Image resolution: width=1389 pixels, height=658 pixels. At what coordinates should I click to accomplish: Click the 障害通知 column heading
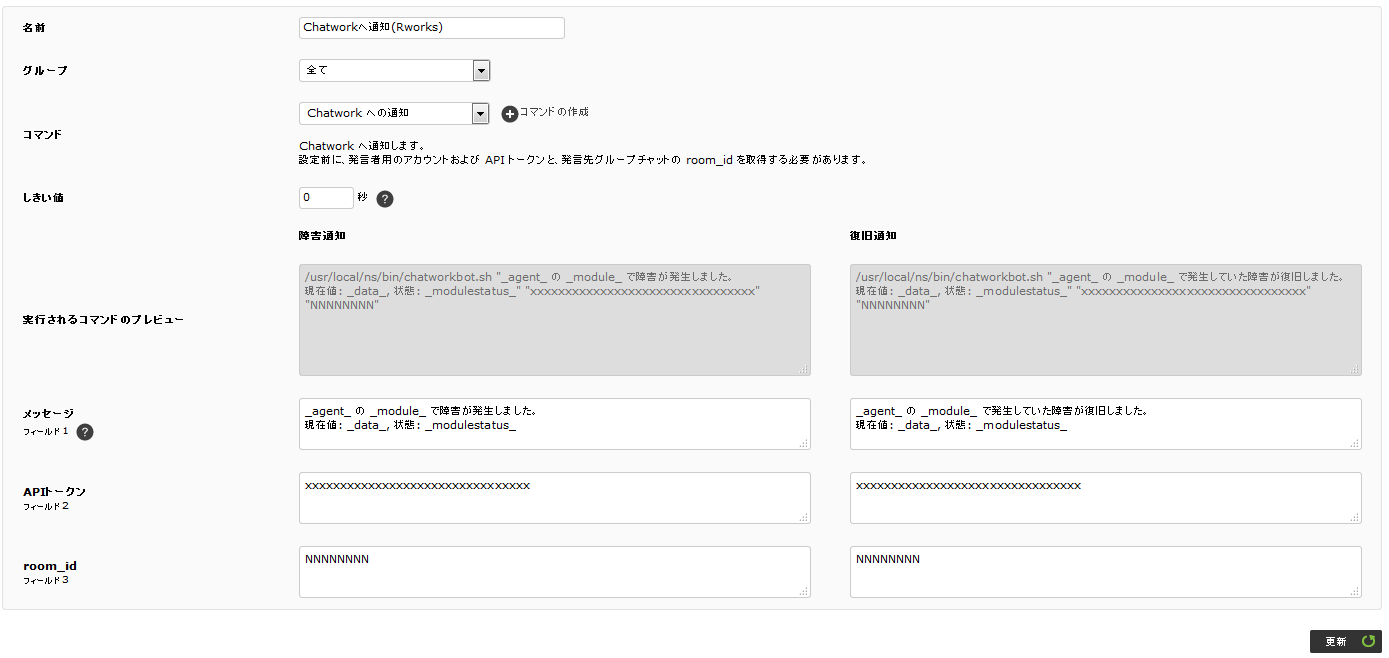322,236
